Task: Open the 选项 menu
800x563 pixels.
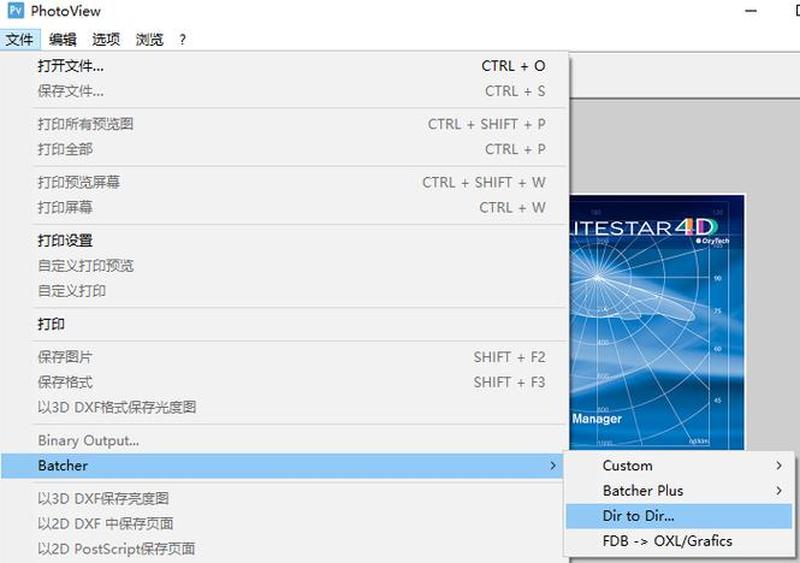Action: click(106, 39)
